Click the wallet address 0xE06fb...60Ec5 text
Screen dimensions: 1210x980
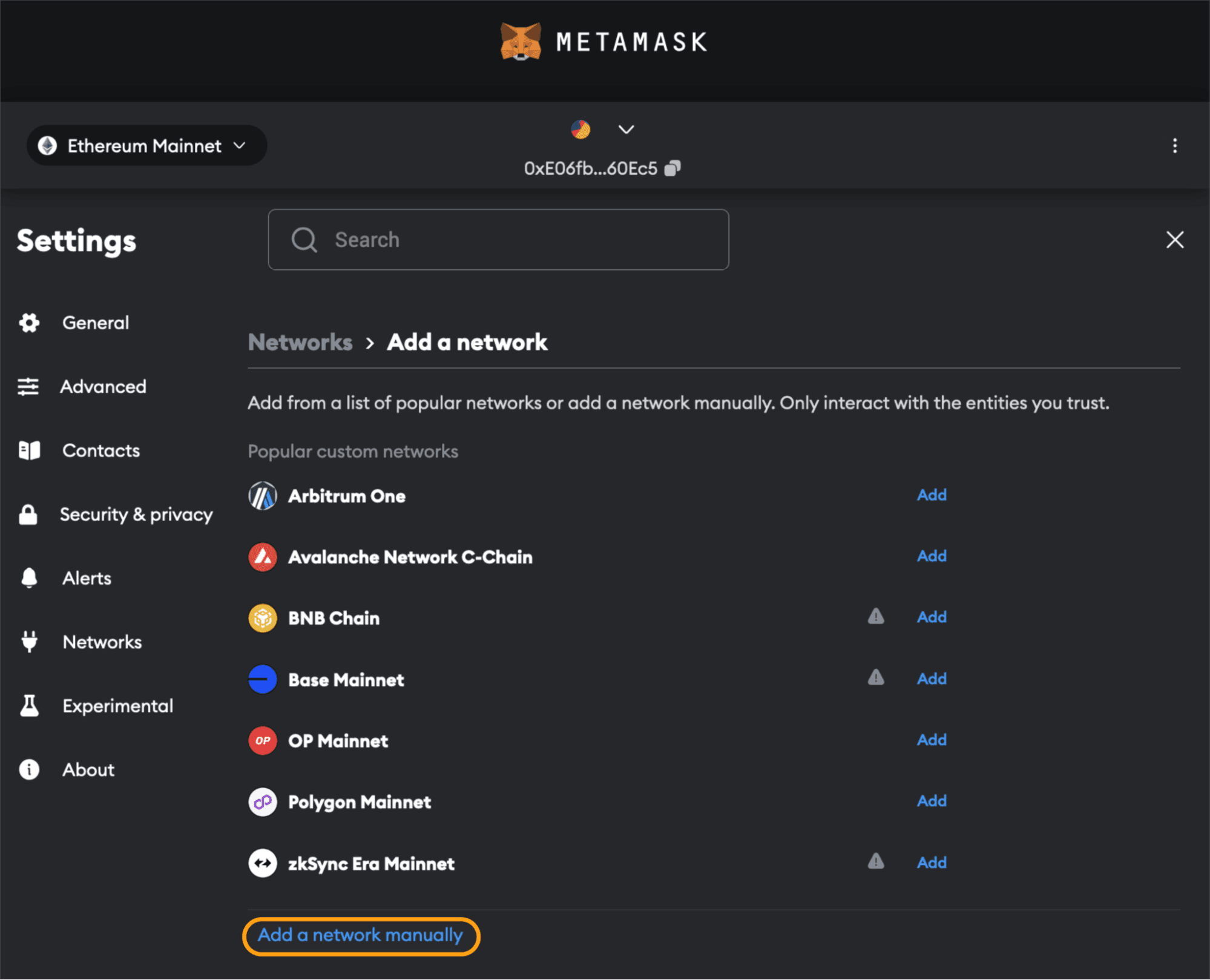591,168
